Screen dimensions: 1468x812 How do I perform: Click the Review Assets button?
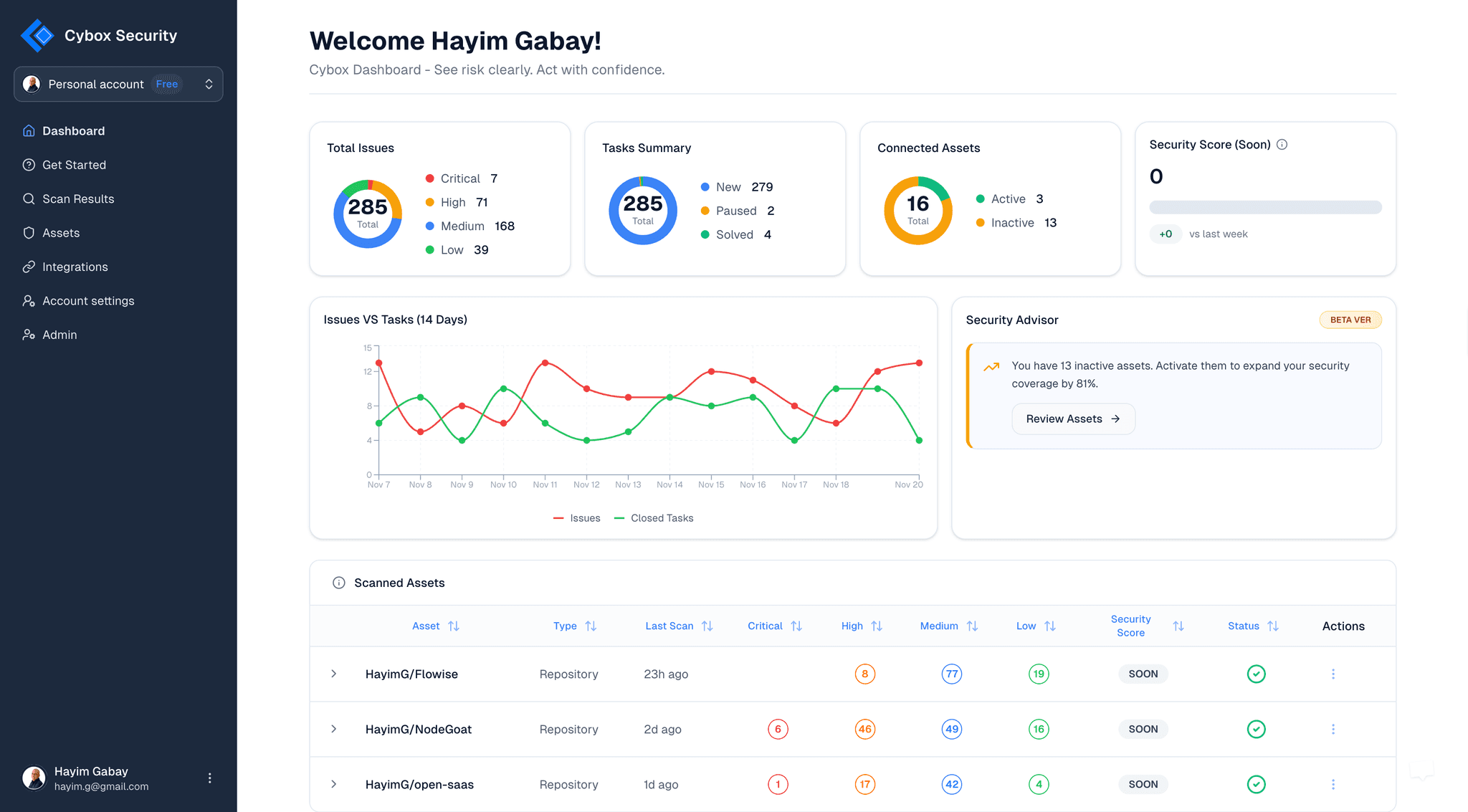(x=1072, y=419)
